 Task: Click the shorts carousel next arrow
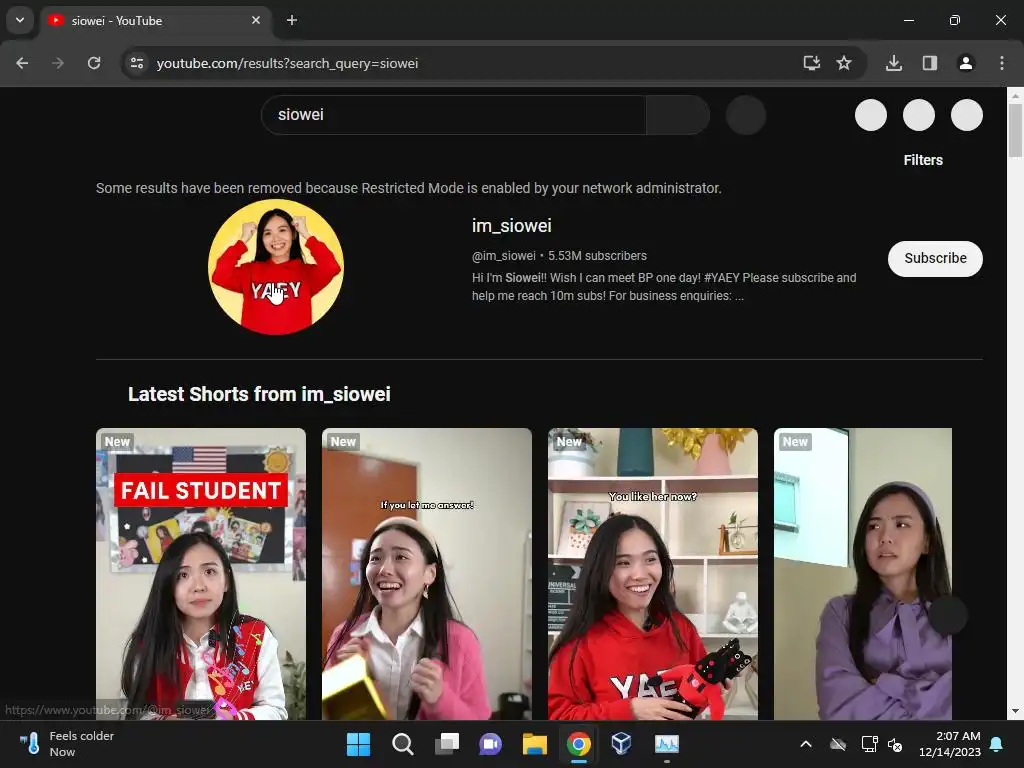click(x=948, y=615)
